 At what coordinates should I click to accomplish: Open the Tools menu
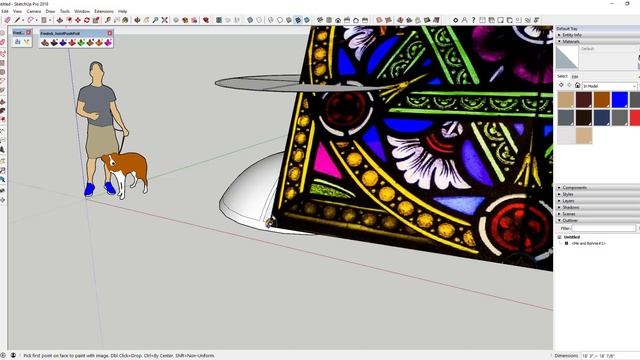pyautogui.click(x=64, y=11)
